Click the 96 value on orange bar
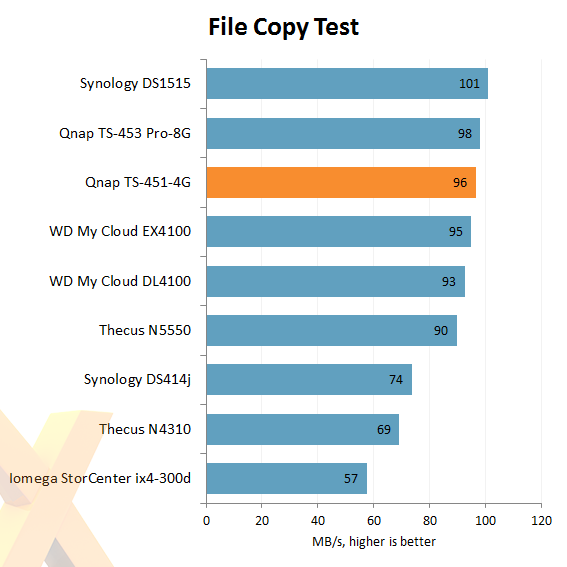567x567 pixels. (460, 183)
